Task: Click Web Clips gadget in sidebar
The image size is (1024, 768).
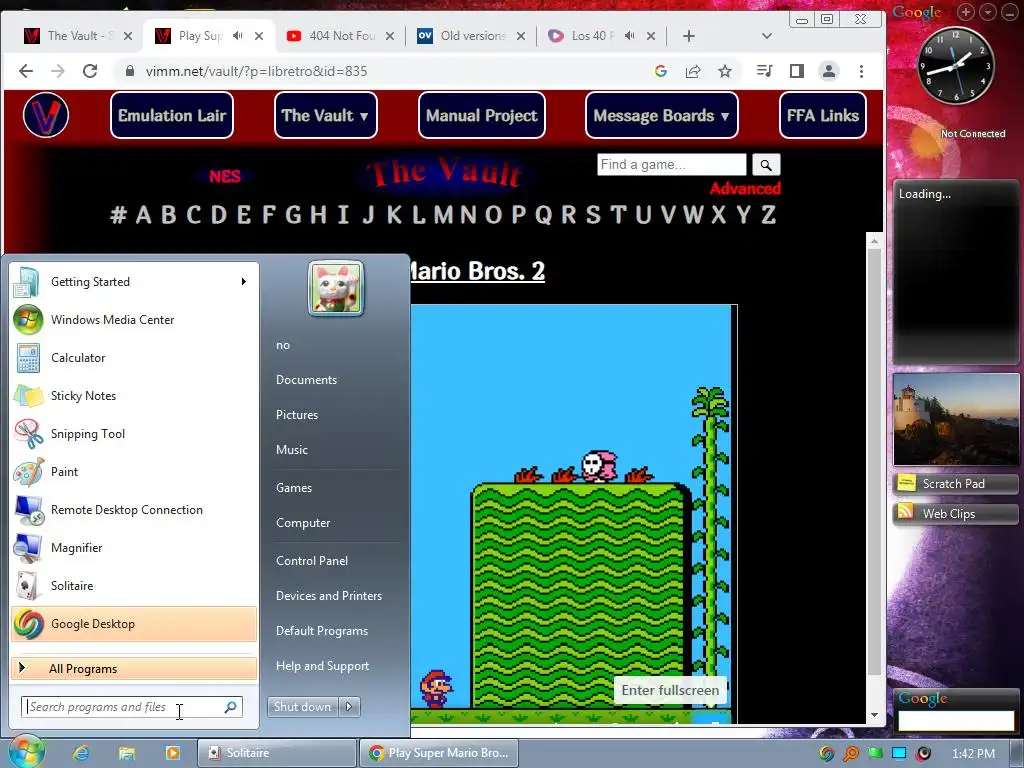Action: click(x=955, y=514)
